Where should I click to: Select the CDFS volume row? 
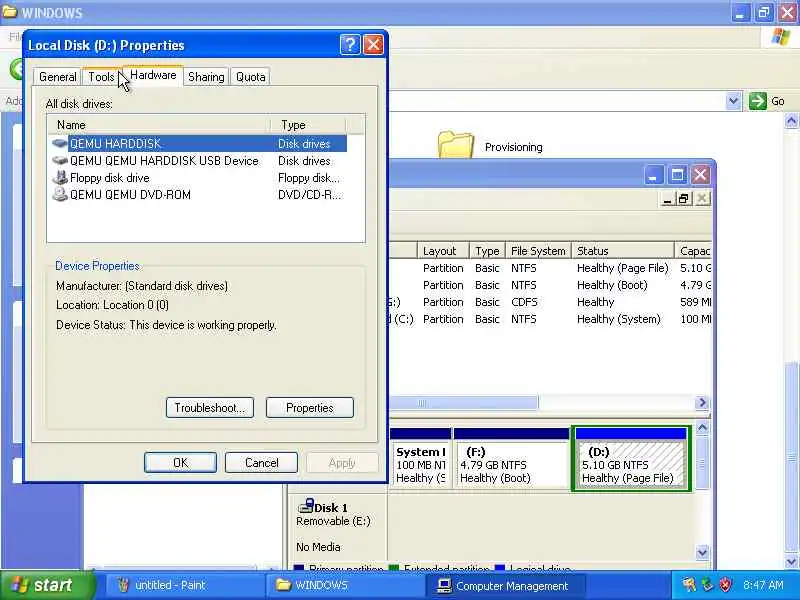point(551,302)
